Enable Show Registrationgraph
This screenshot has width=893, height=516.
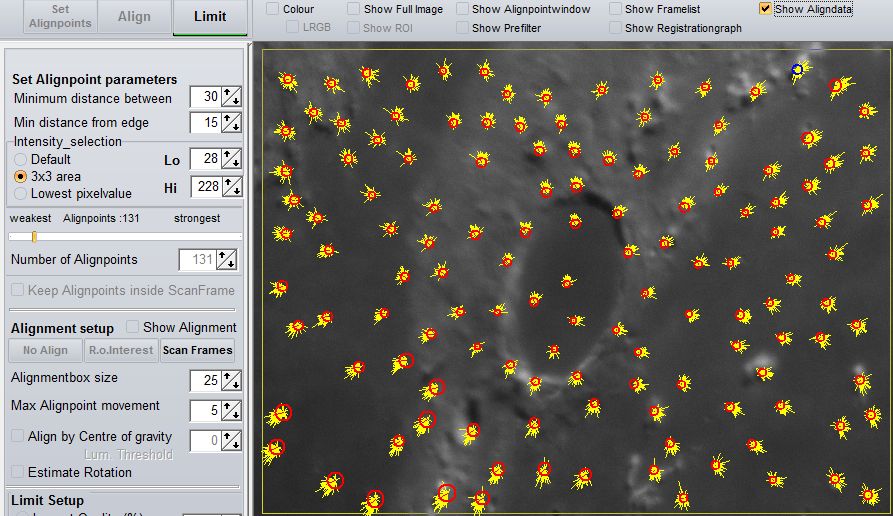point(615,27)
